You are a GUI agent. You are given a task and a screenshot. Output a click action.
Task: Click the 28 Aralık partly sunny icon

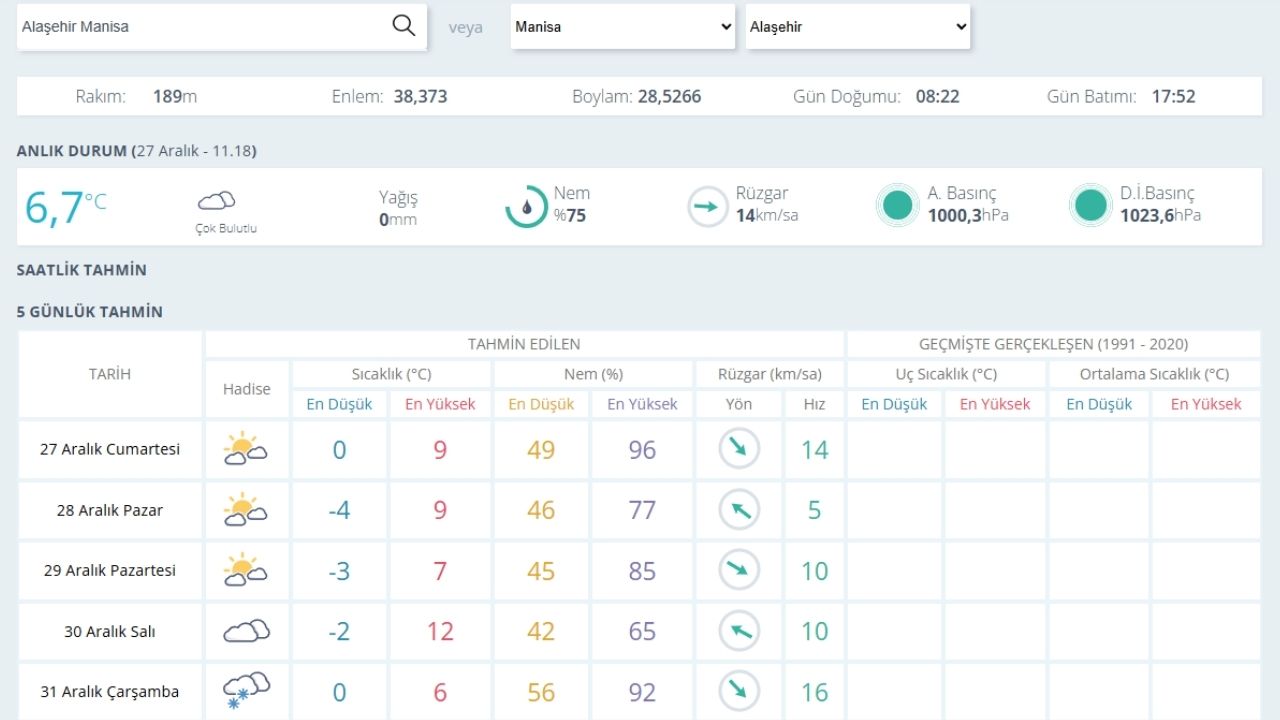[x=246, y=510]
